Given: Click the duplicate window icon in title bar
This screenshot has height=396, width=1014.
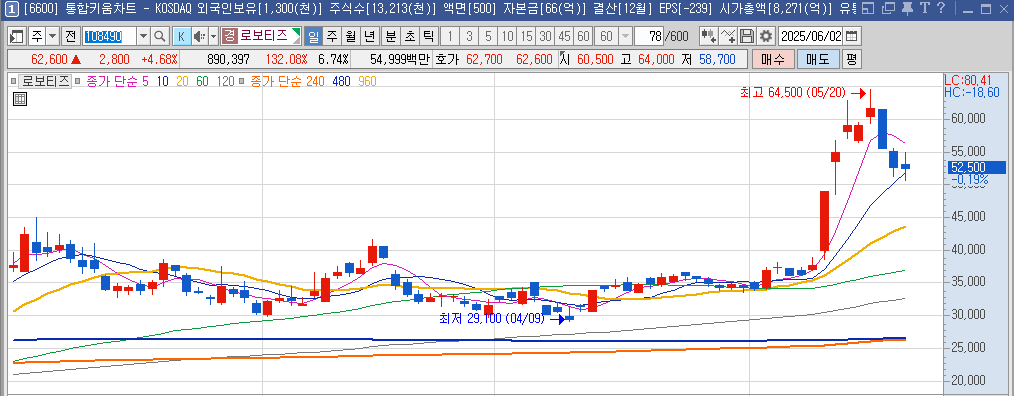Looking at the screenshot, I should coord(889,8).
